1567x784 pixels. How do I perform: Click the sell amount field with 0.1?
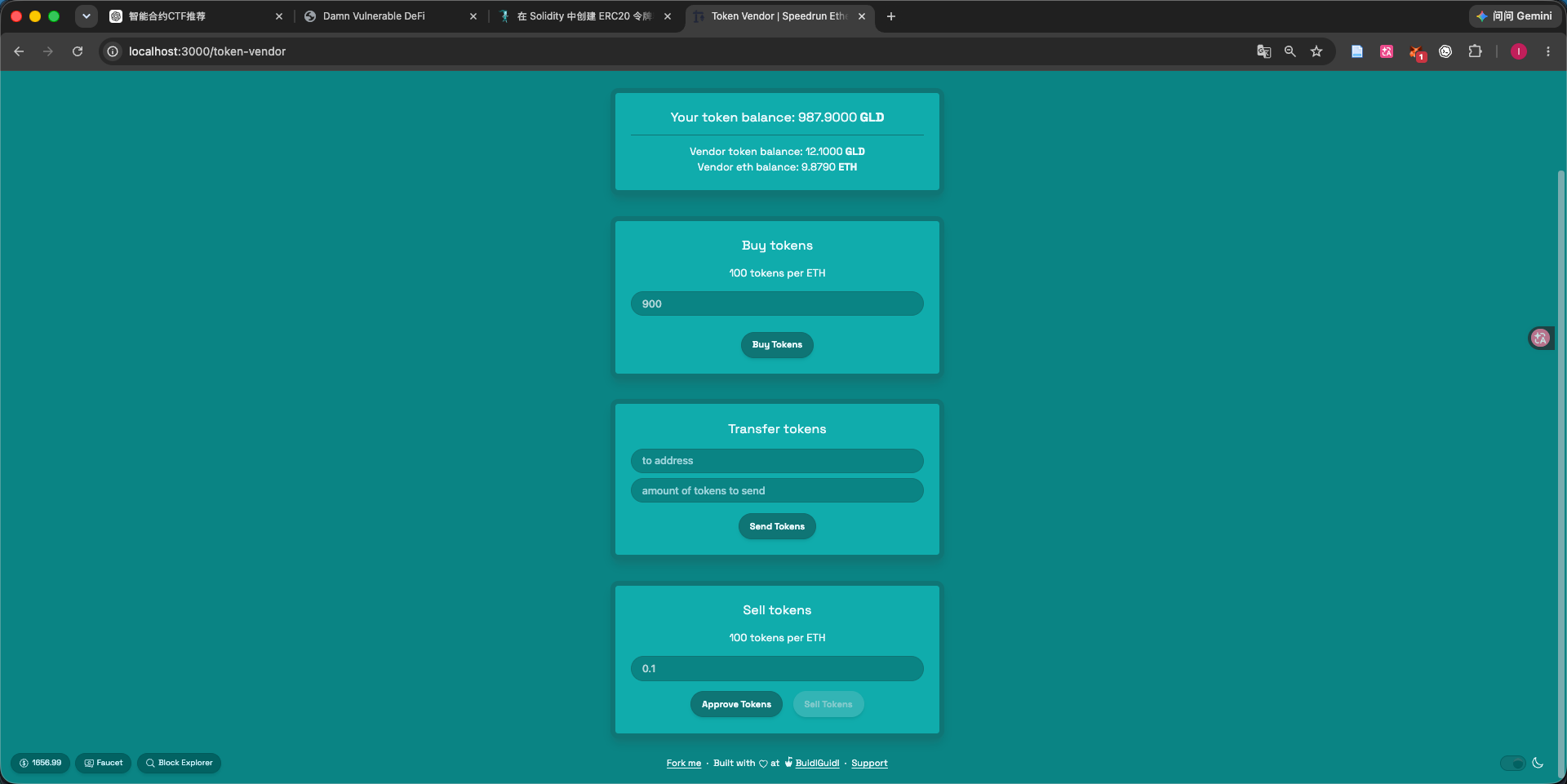tap(777, 668)
